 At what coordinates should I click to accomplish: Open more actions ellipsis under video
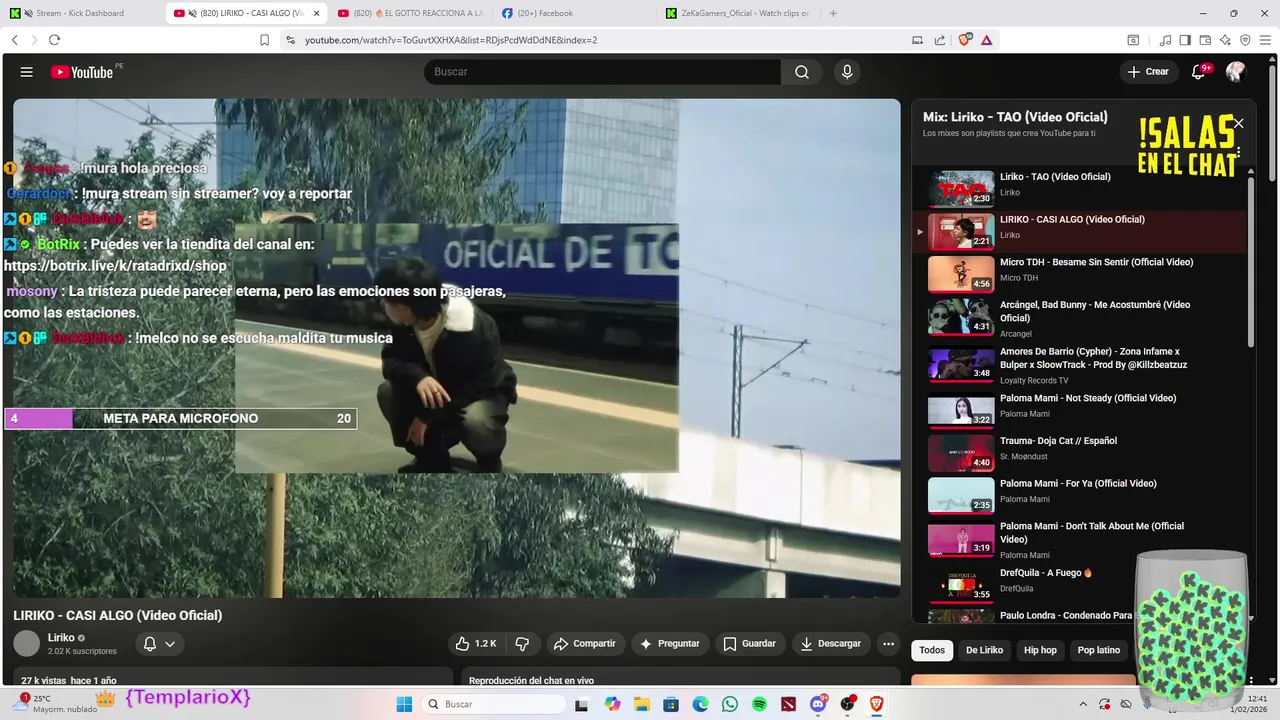point(888,644)
